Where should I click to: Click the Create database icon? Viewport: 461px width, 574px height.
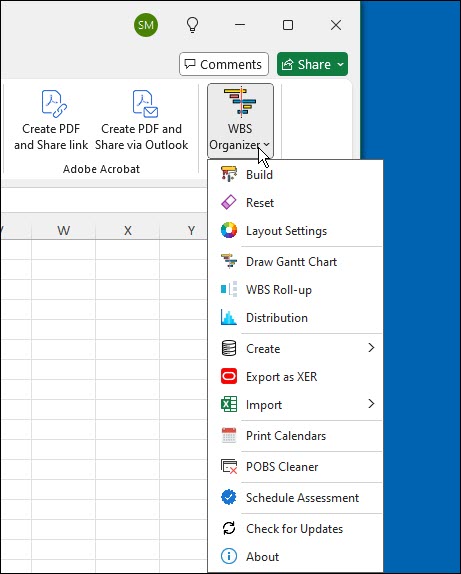tap(229, 348)
